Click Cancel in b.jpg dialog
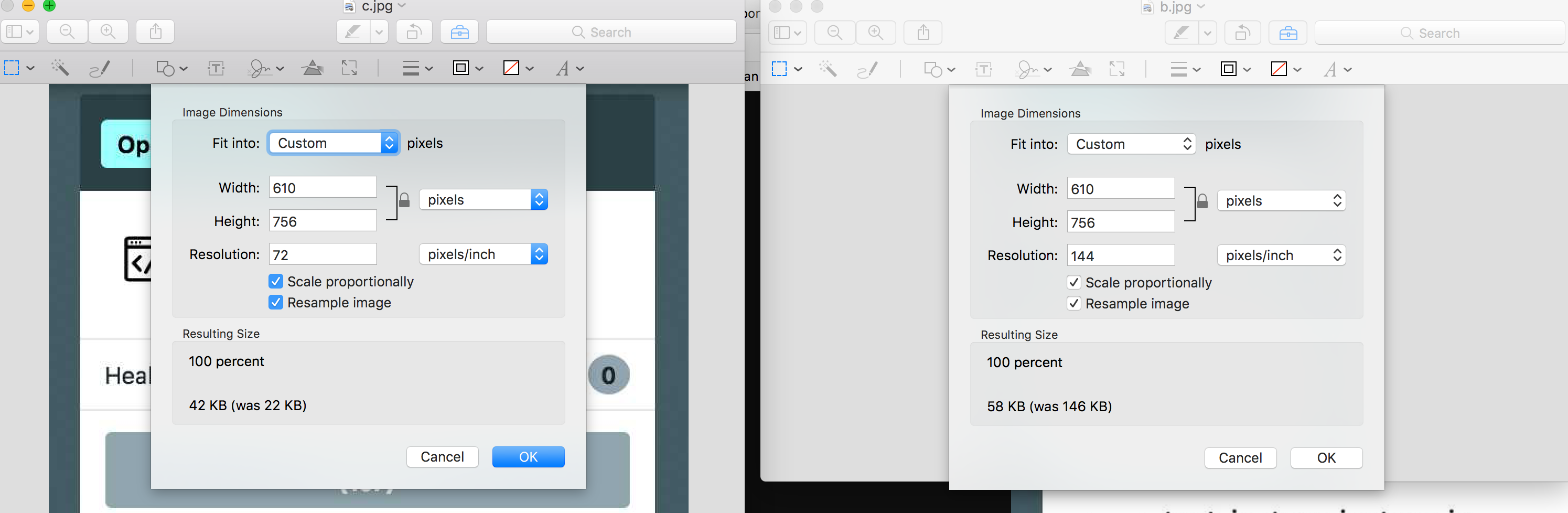This screenshot has width=1568, height=513. tap(1241, 457)
